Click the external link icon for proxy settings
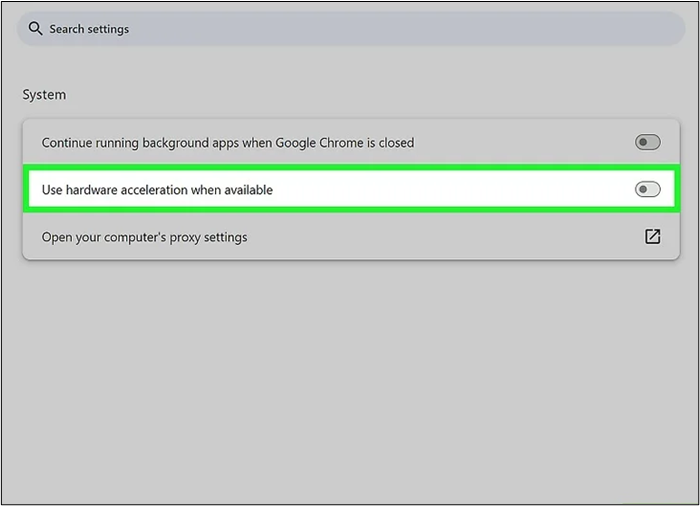This screenshot has height=506, width=700. pos(652,237)
